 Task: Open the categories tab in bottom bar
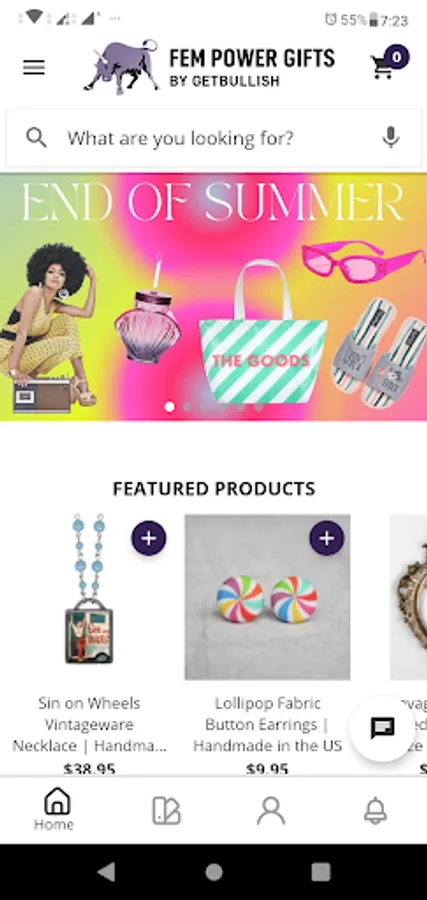click(x=166, y=811)
